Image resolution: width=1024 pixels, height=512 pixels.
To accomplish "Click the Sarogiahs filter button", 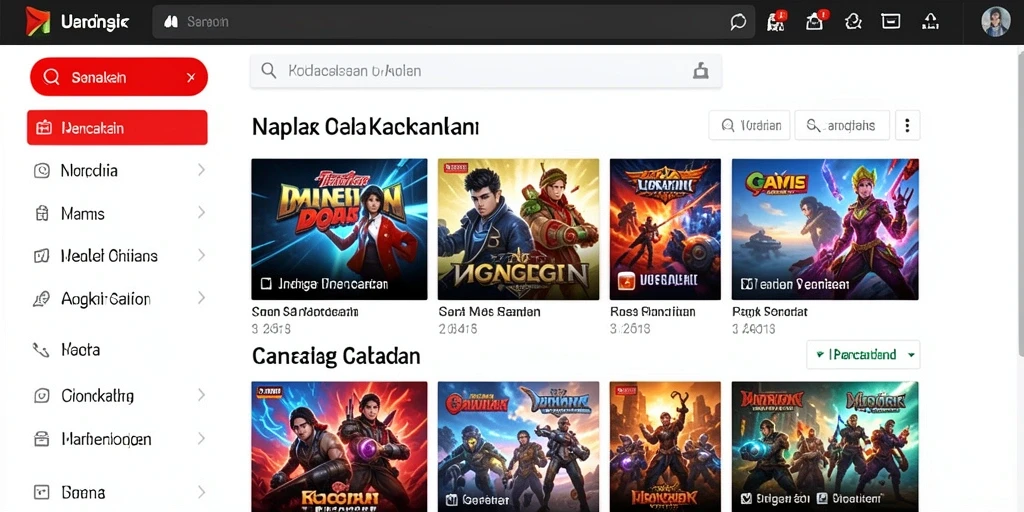I will (x=842, y=125).
